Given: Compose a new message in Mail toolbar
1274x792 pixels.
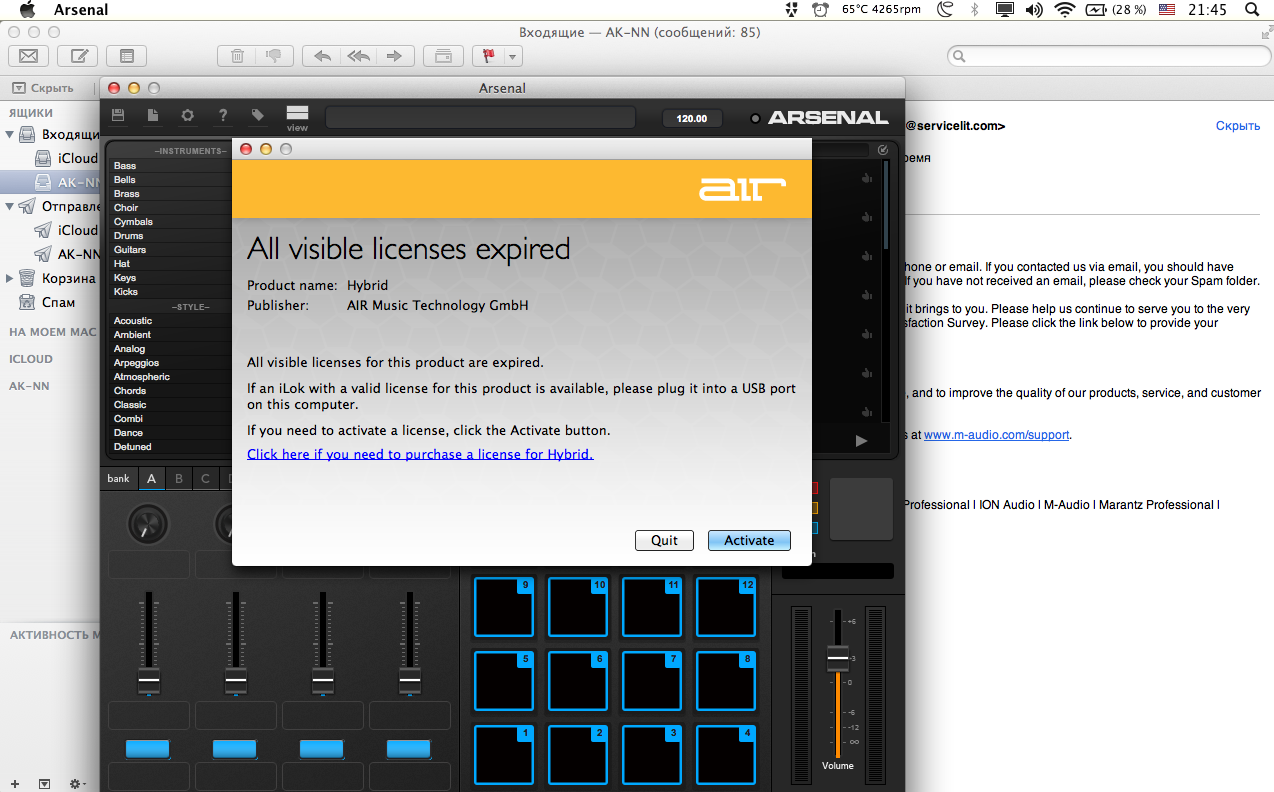Looking at the screenshot, I should point(77,56).
